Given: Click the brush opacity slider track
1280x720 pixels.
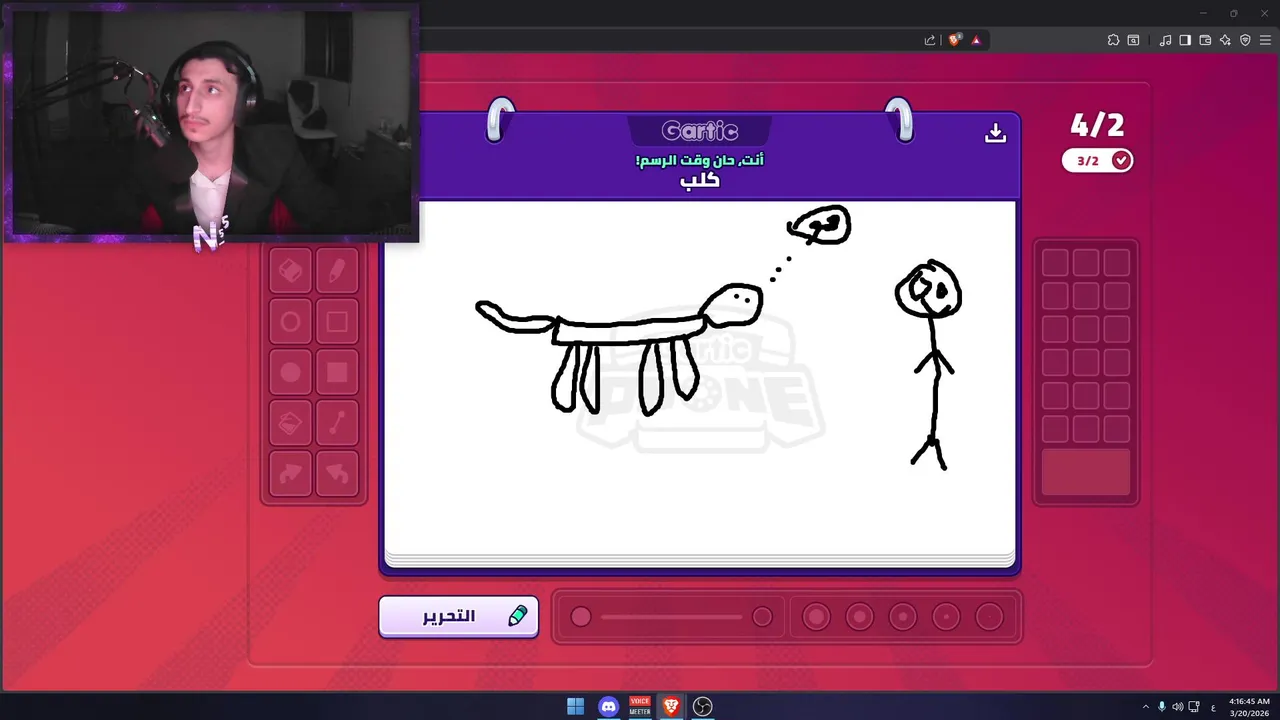Looking at the screenshot, I should click(671, 617).
